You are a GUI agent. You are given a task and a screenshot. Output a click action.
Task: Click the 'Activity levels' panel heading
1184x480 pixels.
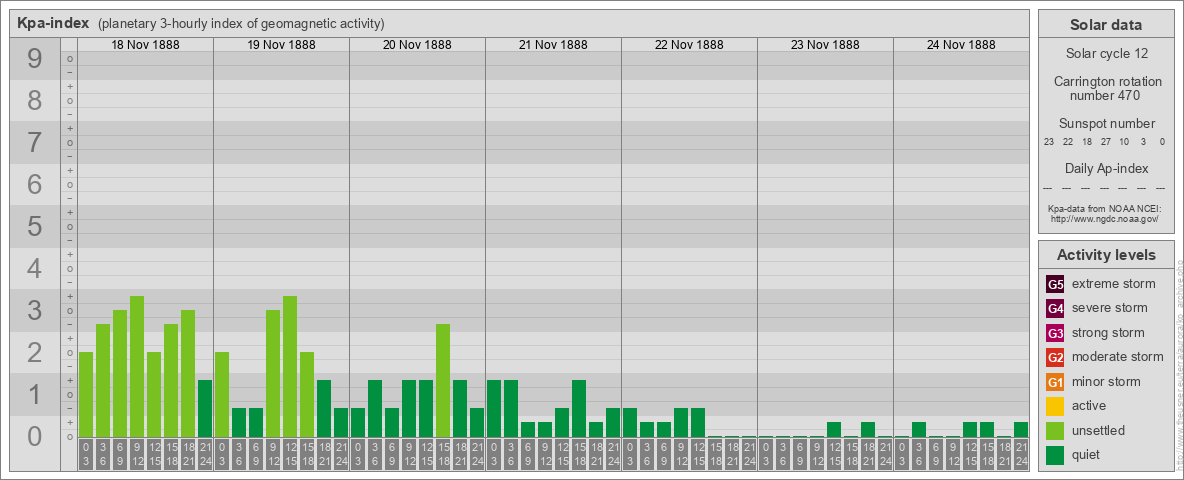click(1106, 255)
